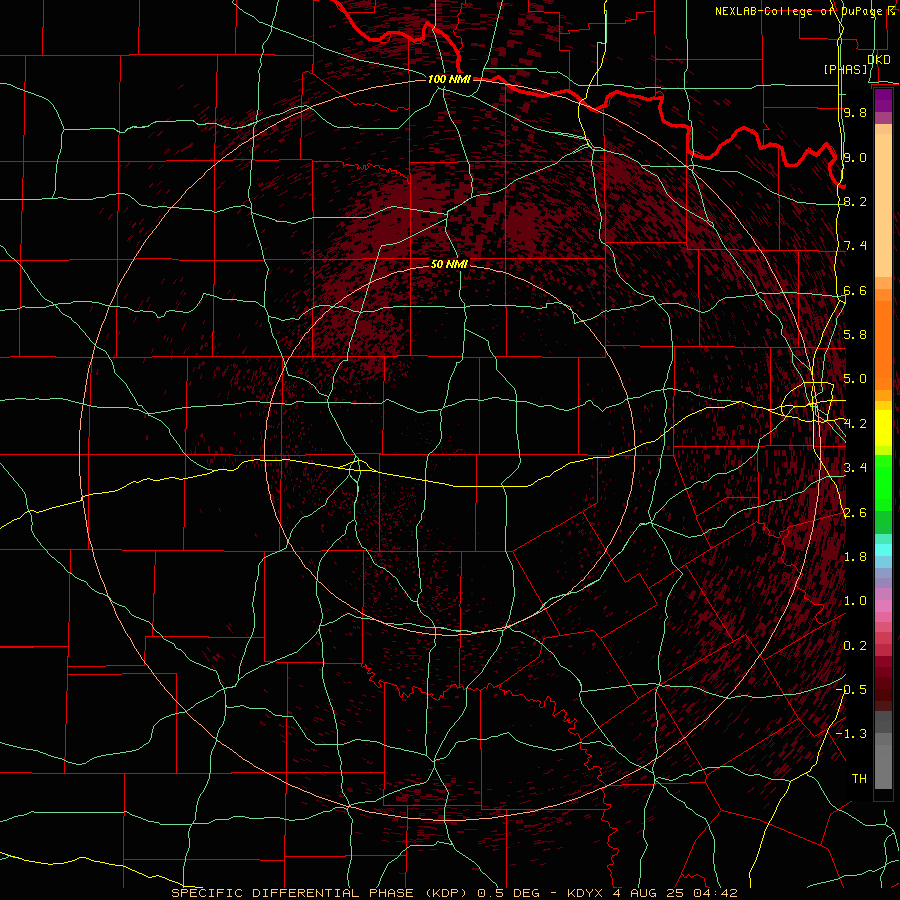
Task: Click the -0.5 scale value
Action: coord(851,690)
